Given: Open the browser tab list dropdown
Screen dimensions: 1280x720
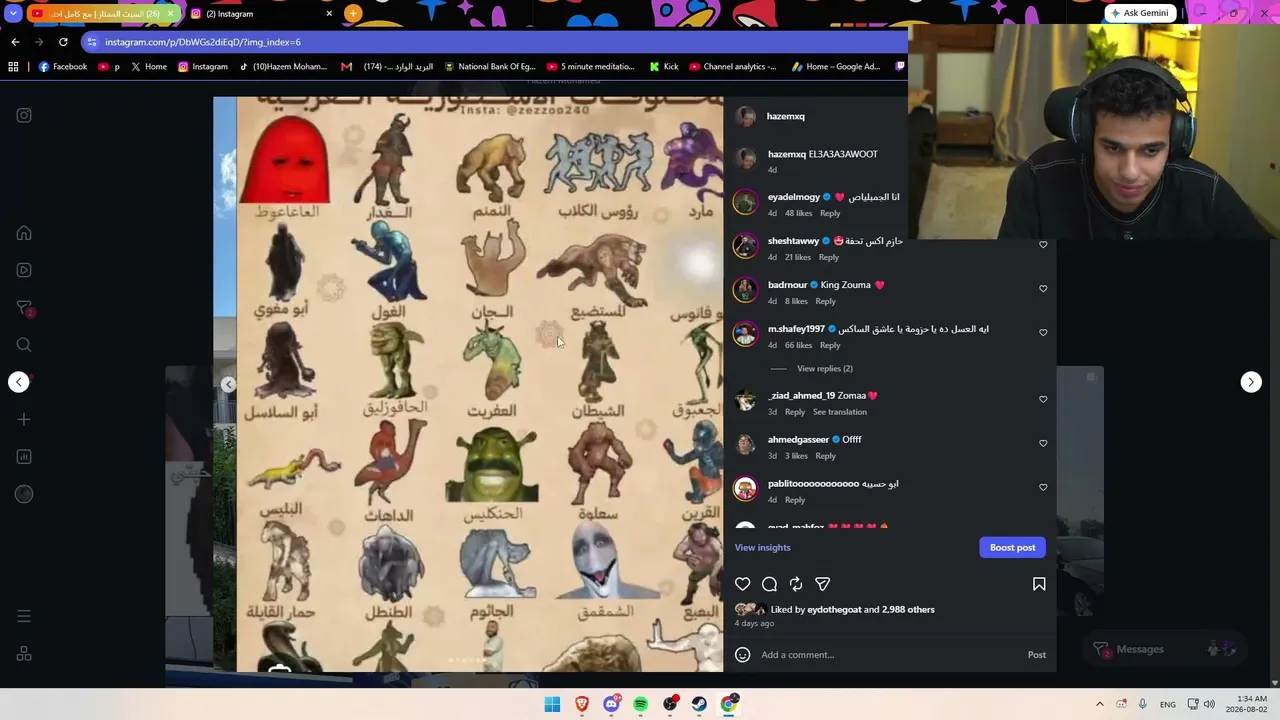Looking at the screenshot, I should 13,14.
